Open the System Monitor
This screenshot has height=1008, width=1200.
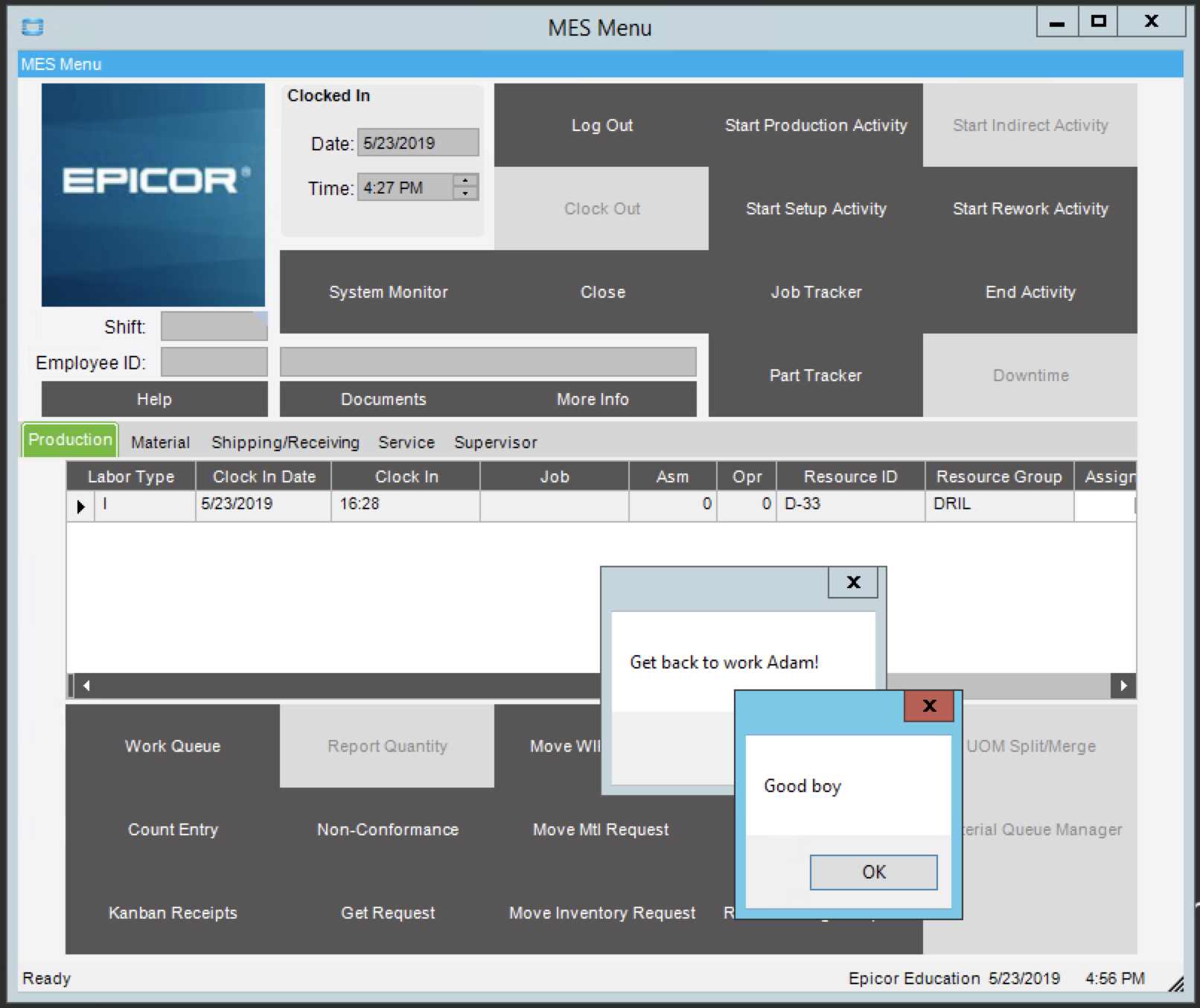(389, 292)
